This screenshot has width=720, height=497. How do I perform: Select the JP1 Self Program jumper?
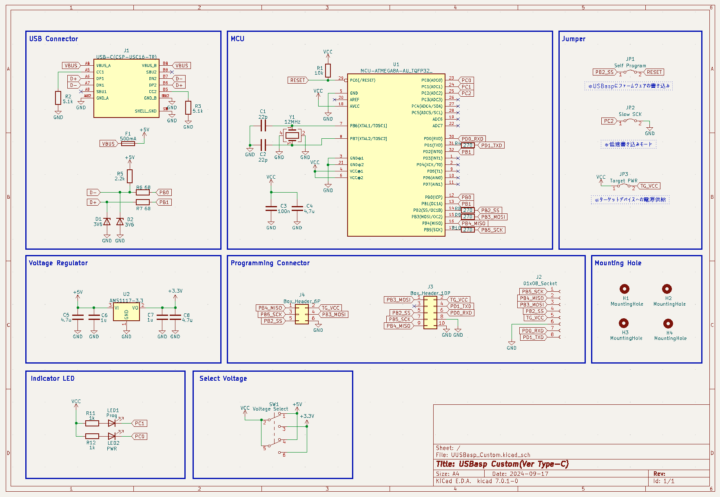(x=630, y=72)
